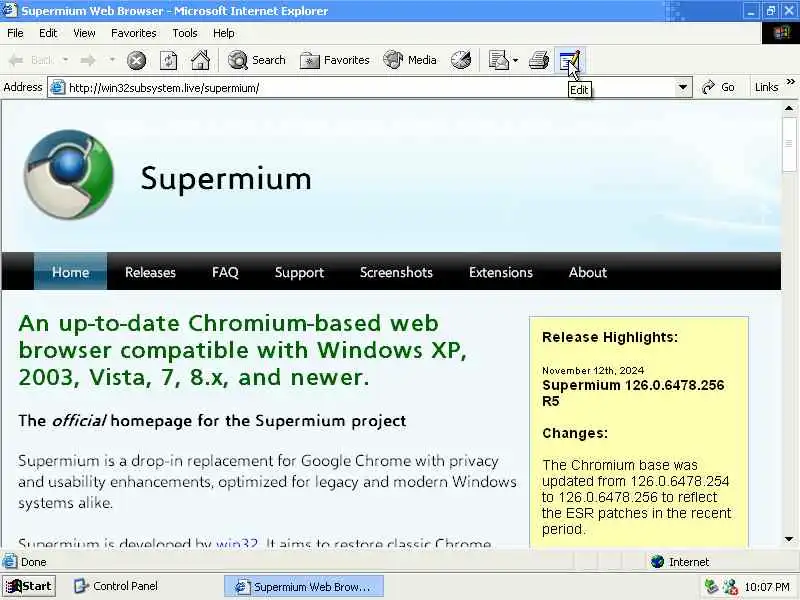Click the vertical scrollbar thumb

coord(789,144)
